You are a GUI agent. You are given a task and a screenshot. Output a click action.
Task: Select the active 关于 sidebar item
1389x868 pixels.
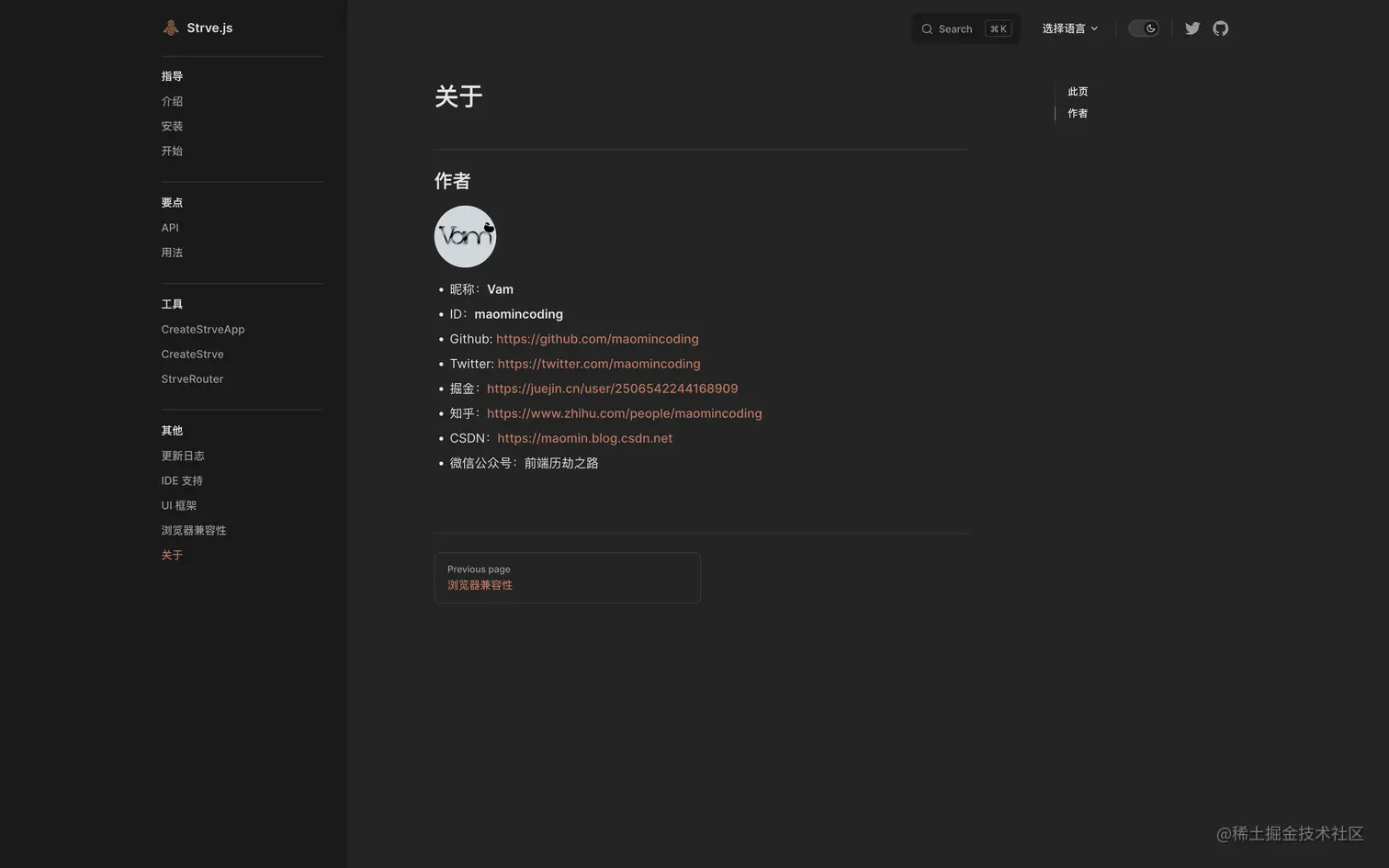[172, 555]
